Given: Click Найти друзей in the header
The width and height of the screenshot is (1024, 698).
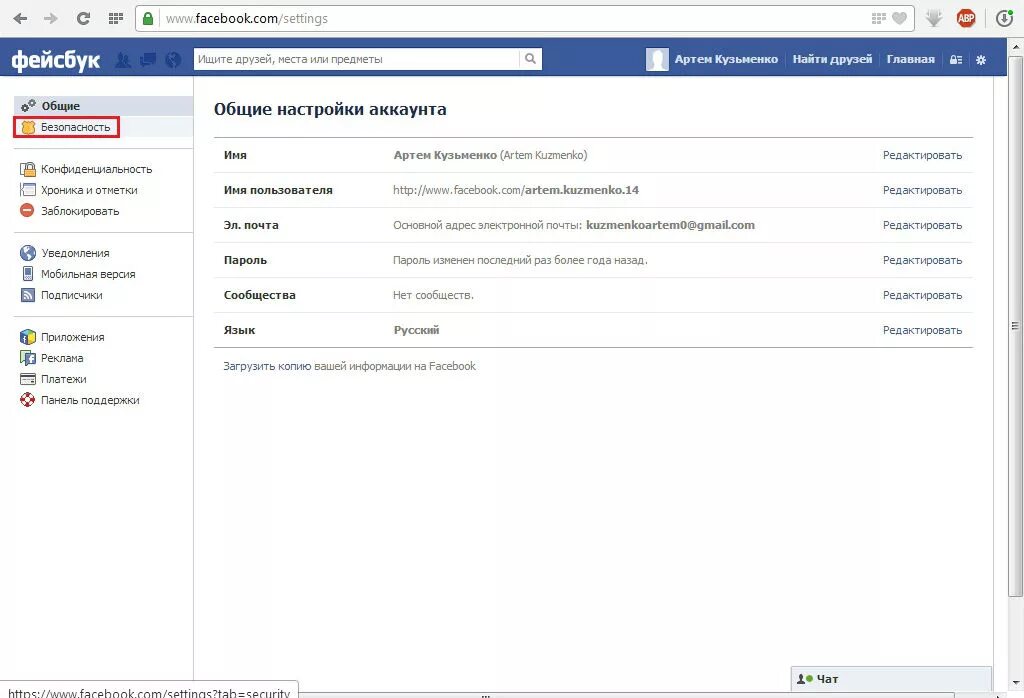Looking at the screenshot, I should 832,59.
